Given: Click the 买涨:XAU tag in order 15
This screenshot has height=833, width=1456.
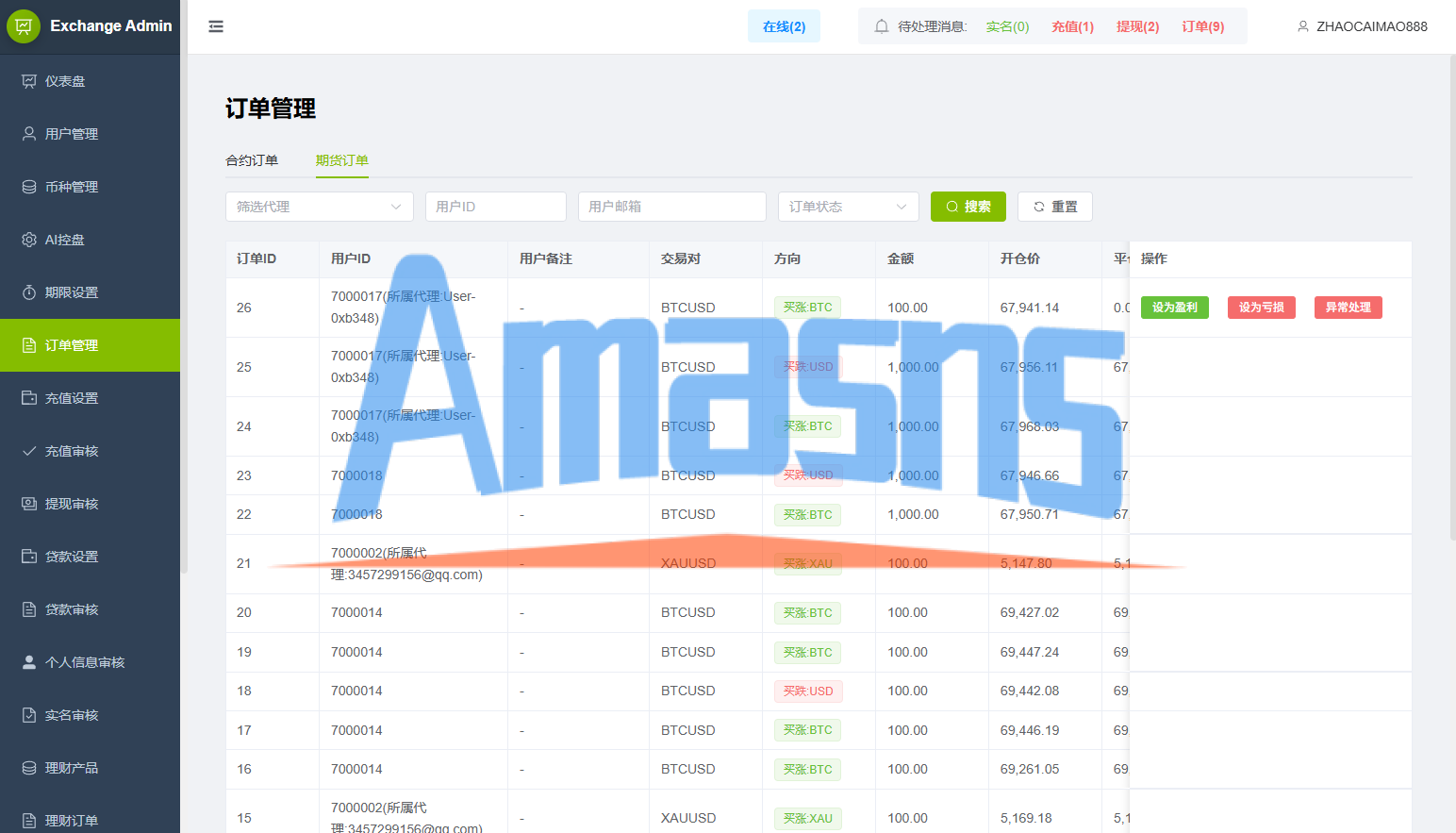Looking at the screenshot, I should click(x=808, y=819).
